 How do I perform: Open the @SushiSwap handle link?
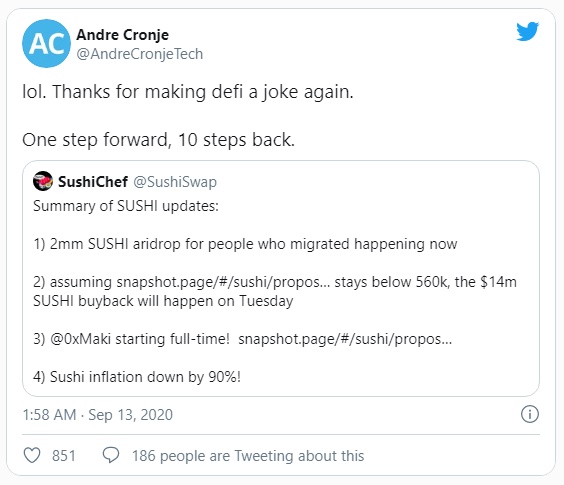click(175, 182)
